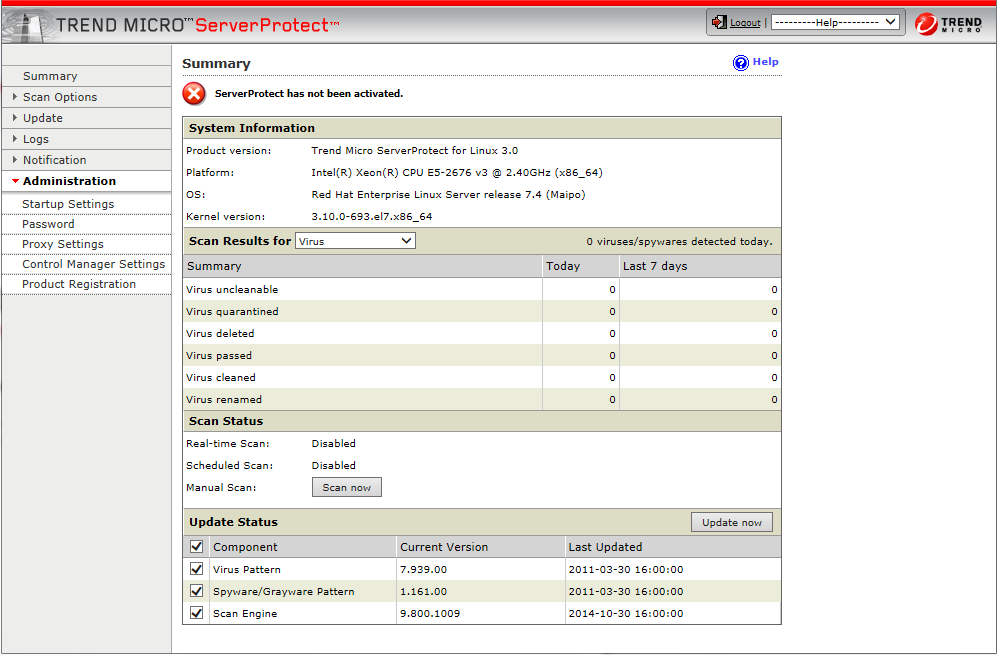The image size is (997, 655).
Task: Uncheck the Scan Engine checkbox
Action: point(196,613)
